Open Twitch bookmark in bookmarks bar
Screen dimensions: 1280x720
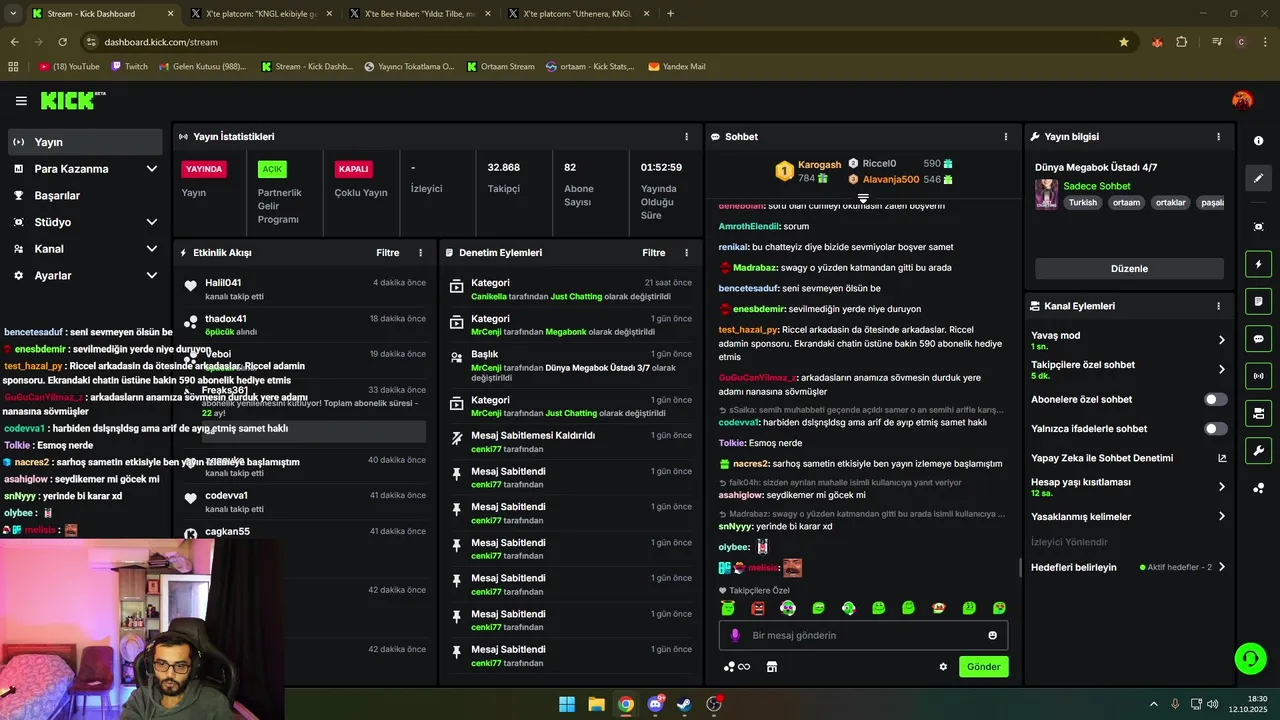(x=129, y=67)
